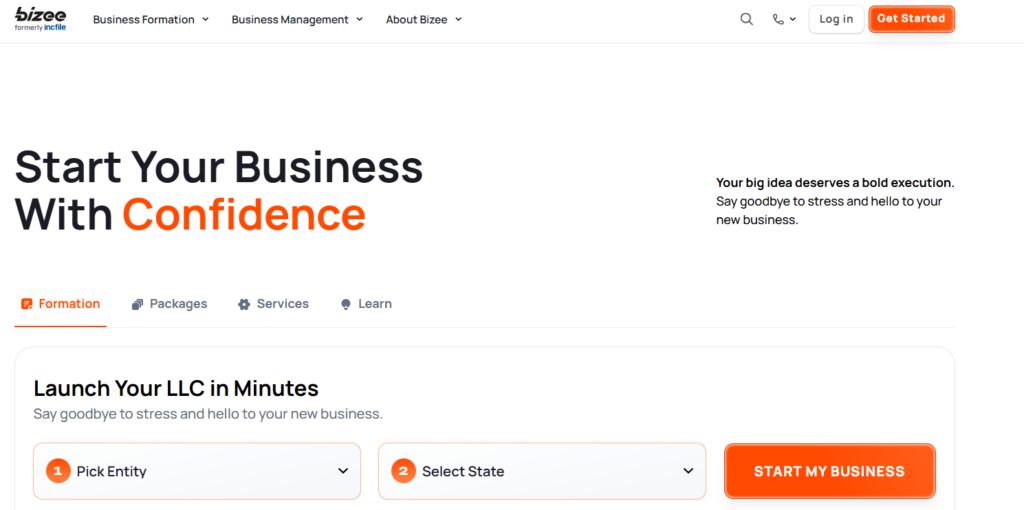Click the orange step 1 badge
Viewport: 1024px width, 510px height.
[58, 471]
